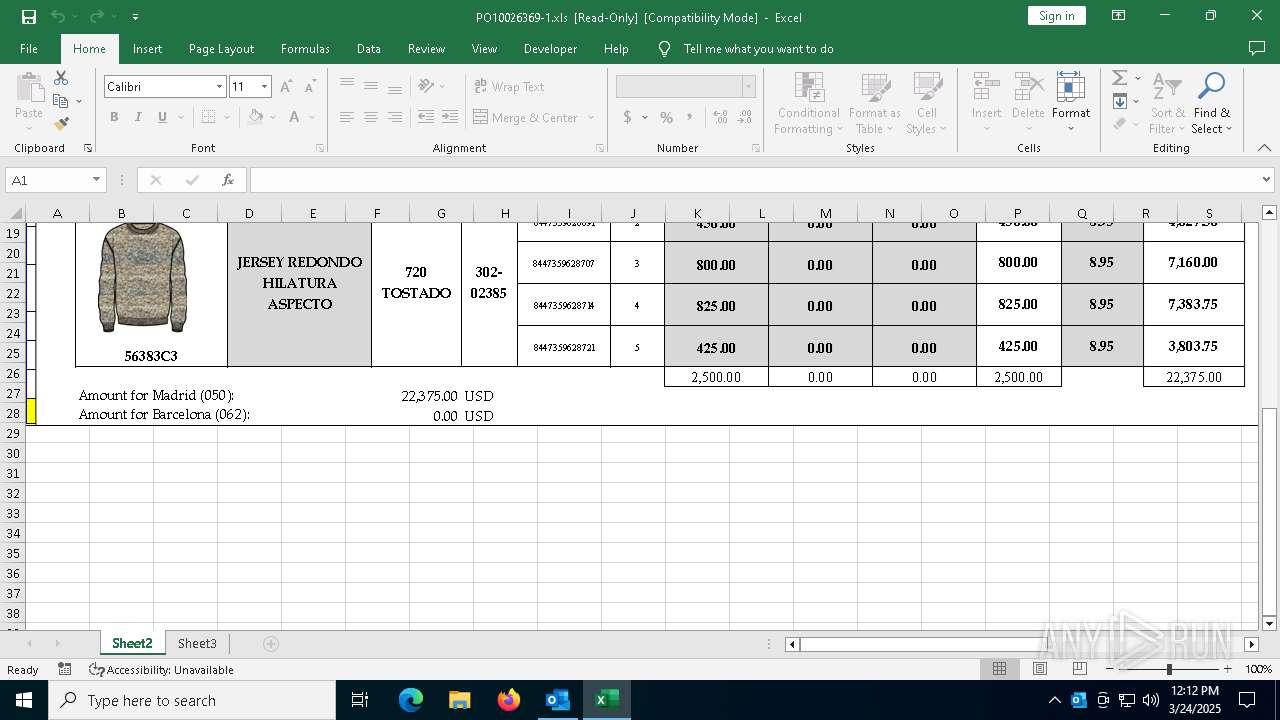Click Increase Decimal icon
This screenshot has height=720, width=1280.
720,117
